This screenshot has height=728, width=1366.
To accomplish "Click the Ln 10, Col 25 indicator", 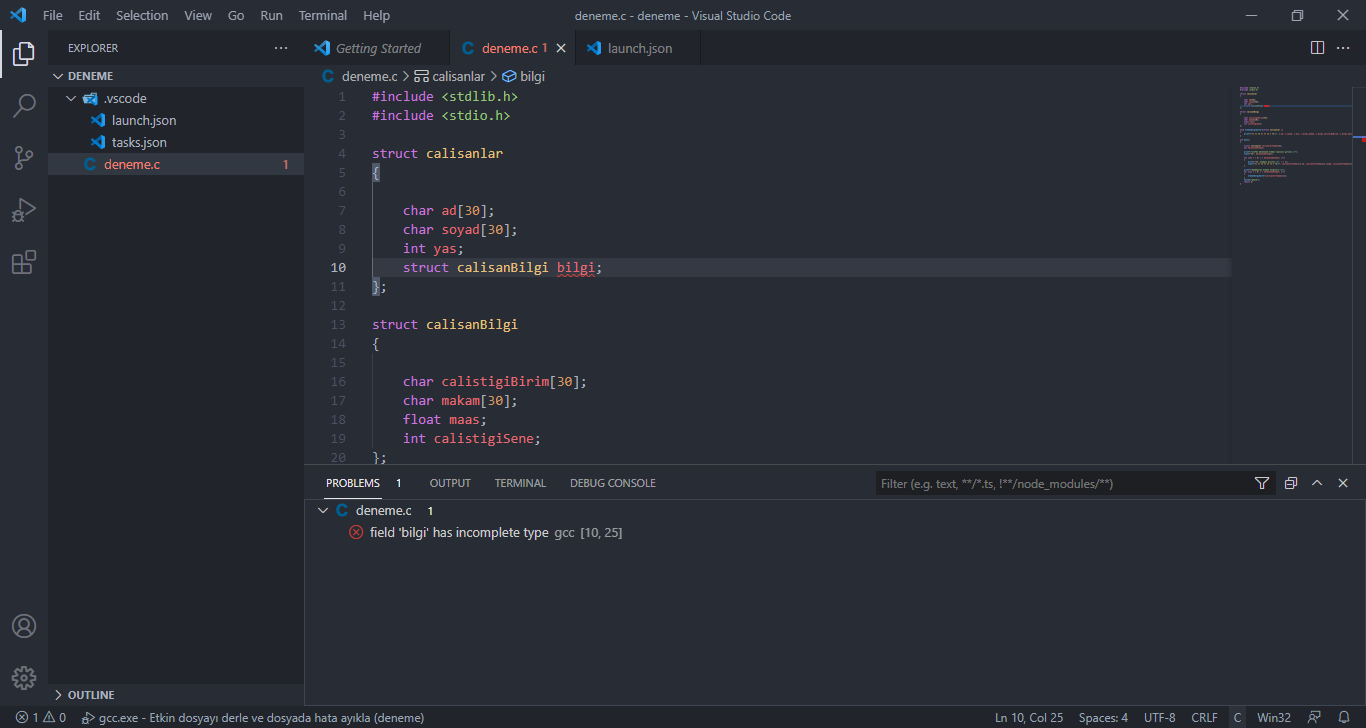I will tap(1029, 718).
